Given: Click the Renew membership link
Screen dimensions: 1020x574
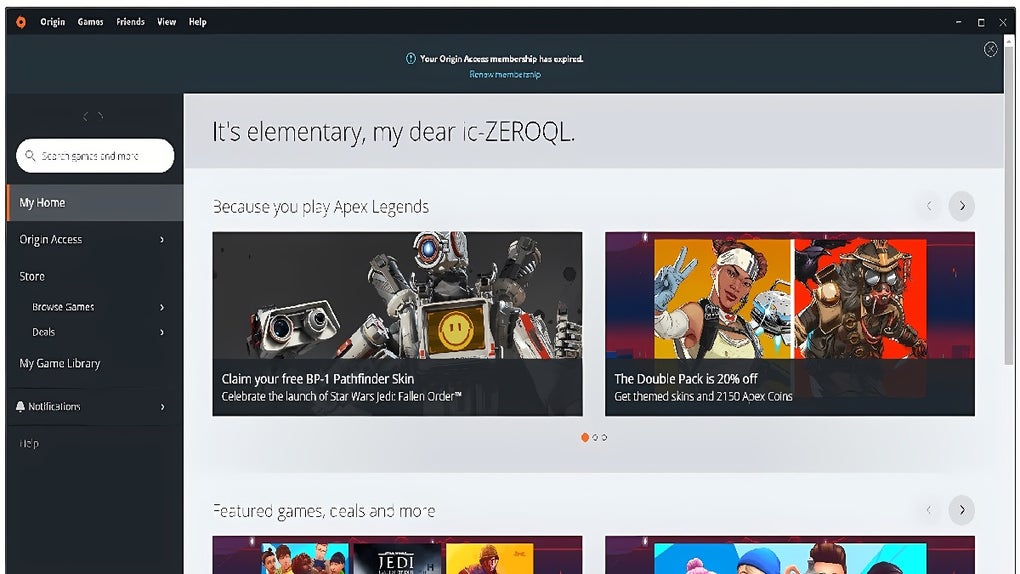Looking at the screenshot, I should click(505, 75).
